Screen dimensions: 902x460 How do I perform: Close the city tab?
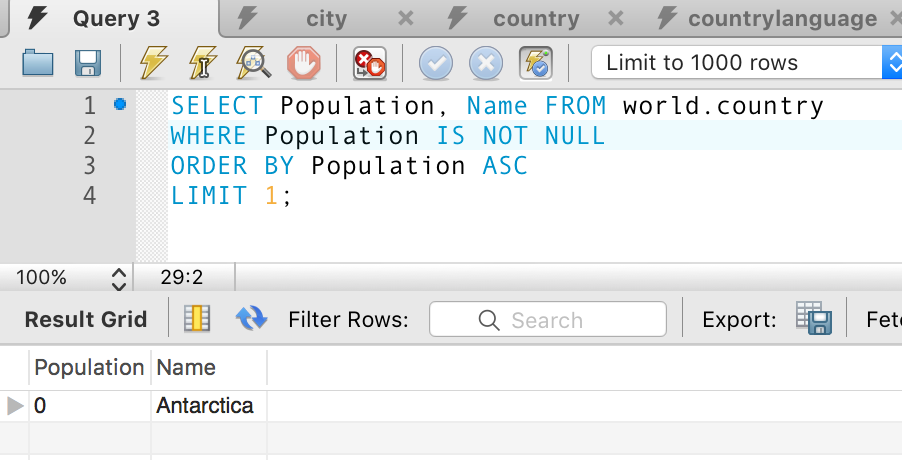[406, 19]
